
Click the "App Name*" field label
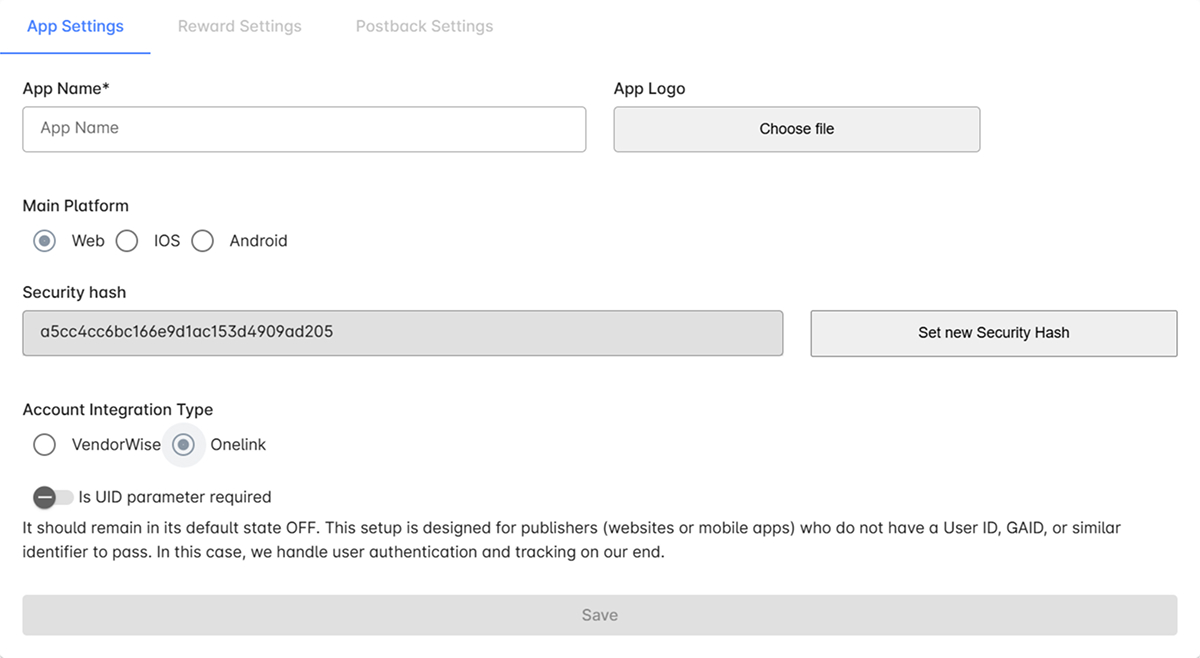click(x=66, y=89)
